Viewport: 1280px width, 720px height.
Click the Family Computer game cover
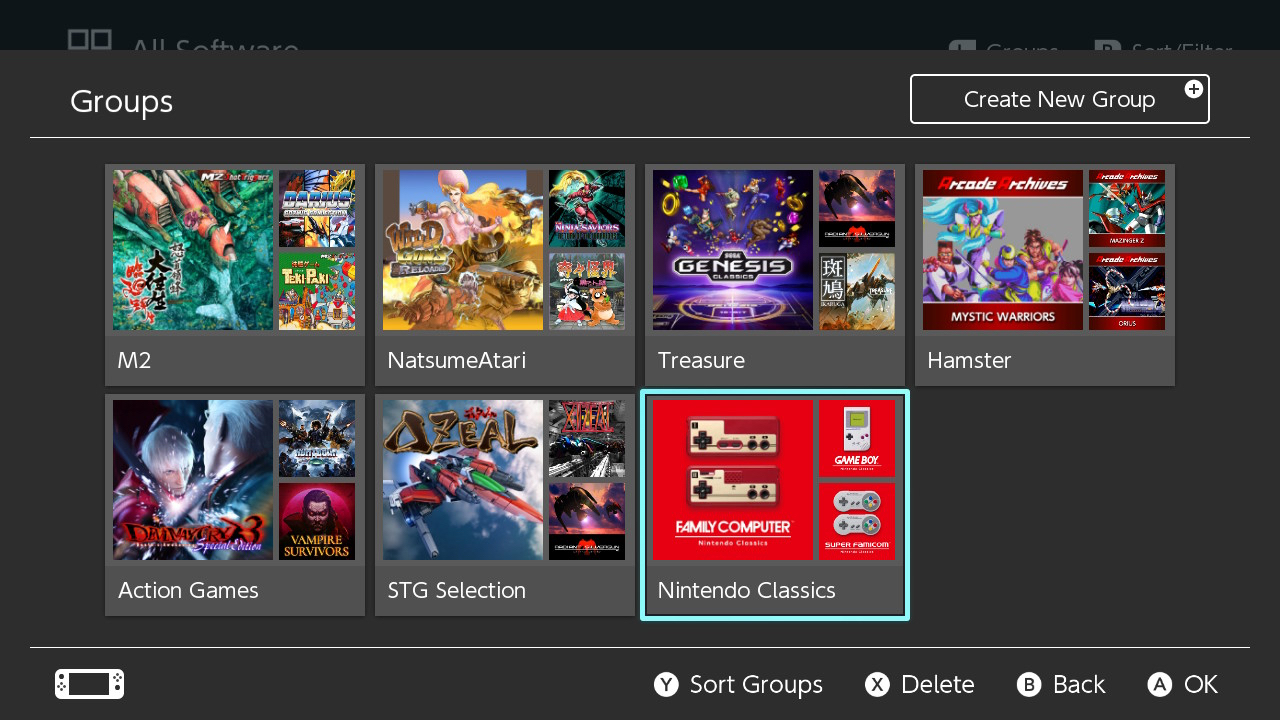point(733,480)
